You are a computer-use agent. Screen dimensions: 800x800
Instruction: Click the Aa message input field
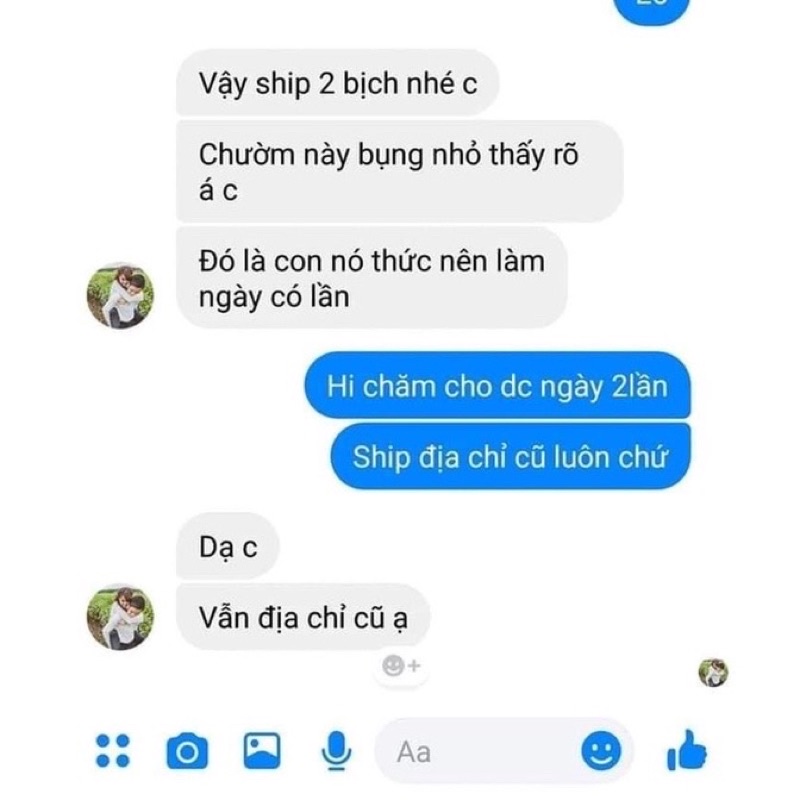(x=503, y=751)
